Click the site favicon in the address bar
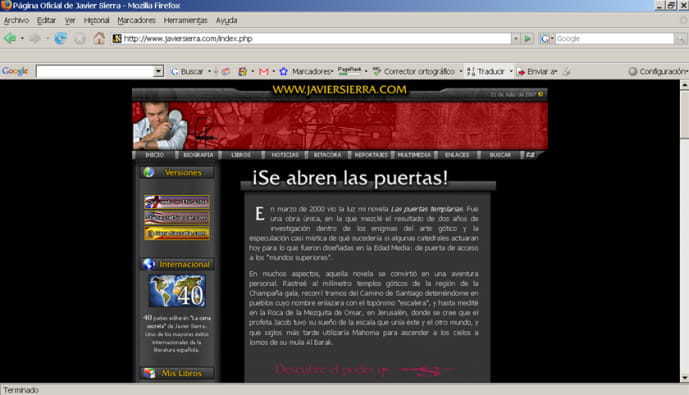The width and height of the screenshot is (689, 395). click(117, 39)
